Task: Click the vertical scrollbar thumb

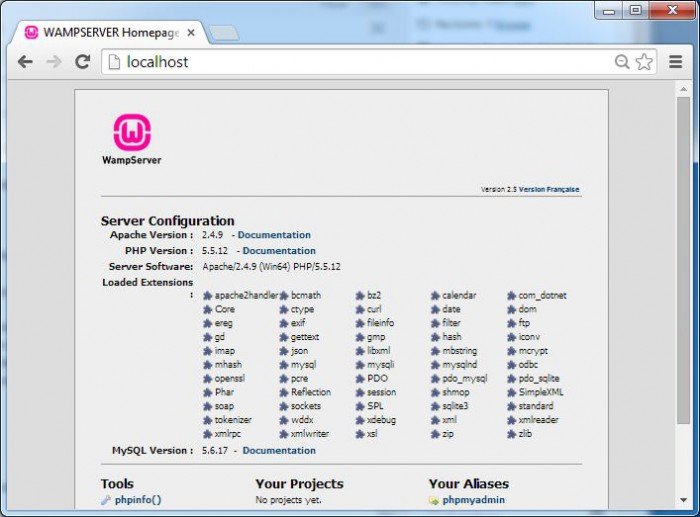Action: point(683,260)
